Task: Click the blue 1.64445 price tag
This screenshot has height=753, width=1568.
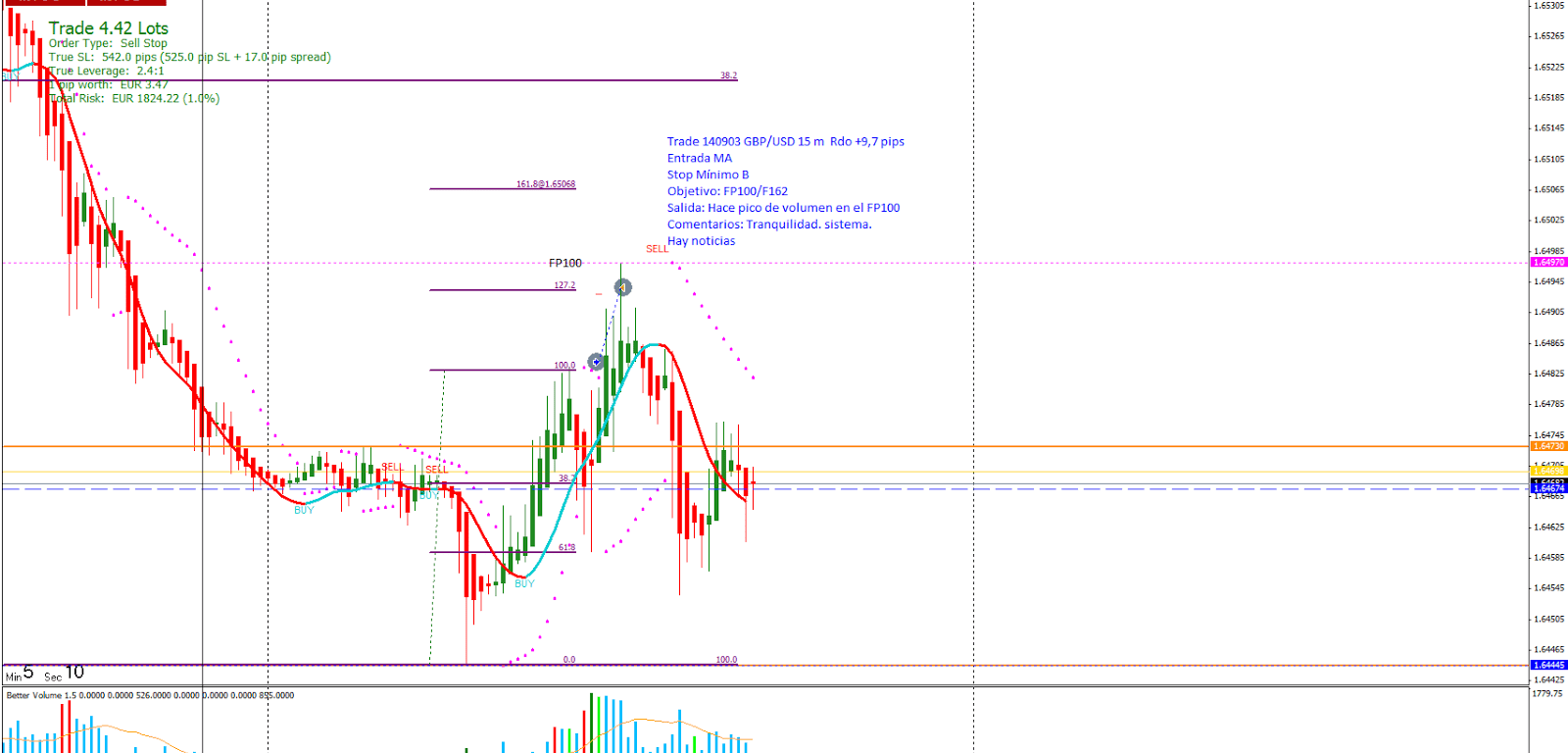Action: click(x=1548, y=665)
